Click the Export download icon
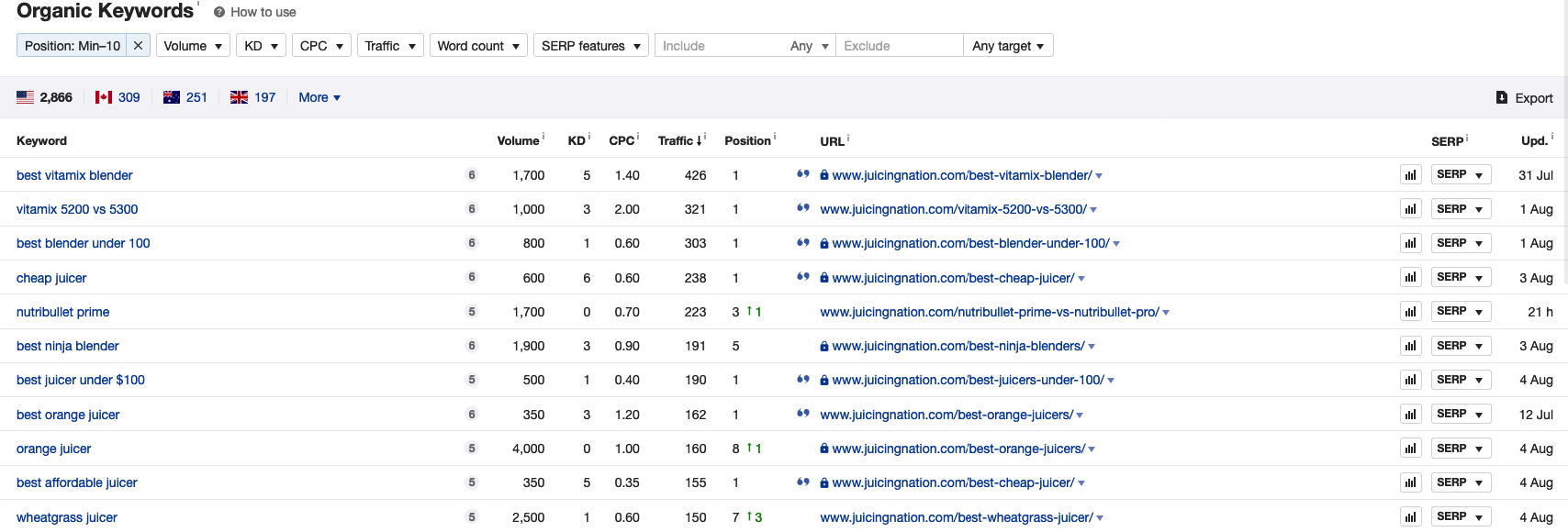Image resolution: width=1568 pixels, height=532 pixels. point(1502,97)
